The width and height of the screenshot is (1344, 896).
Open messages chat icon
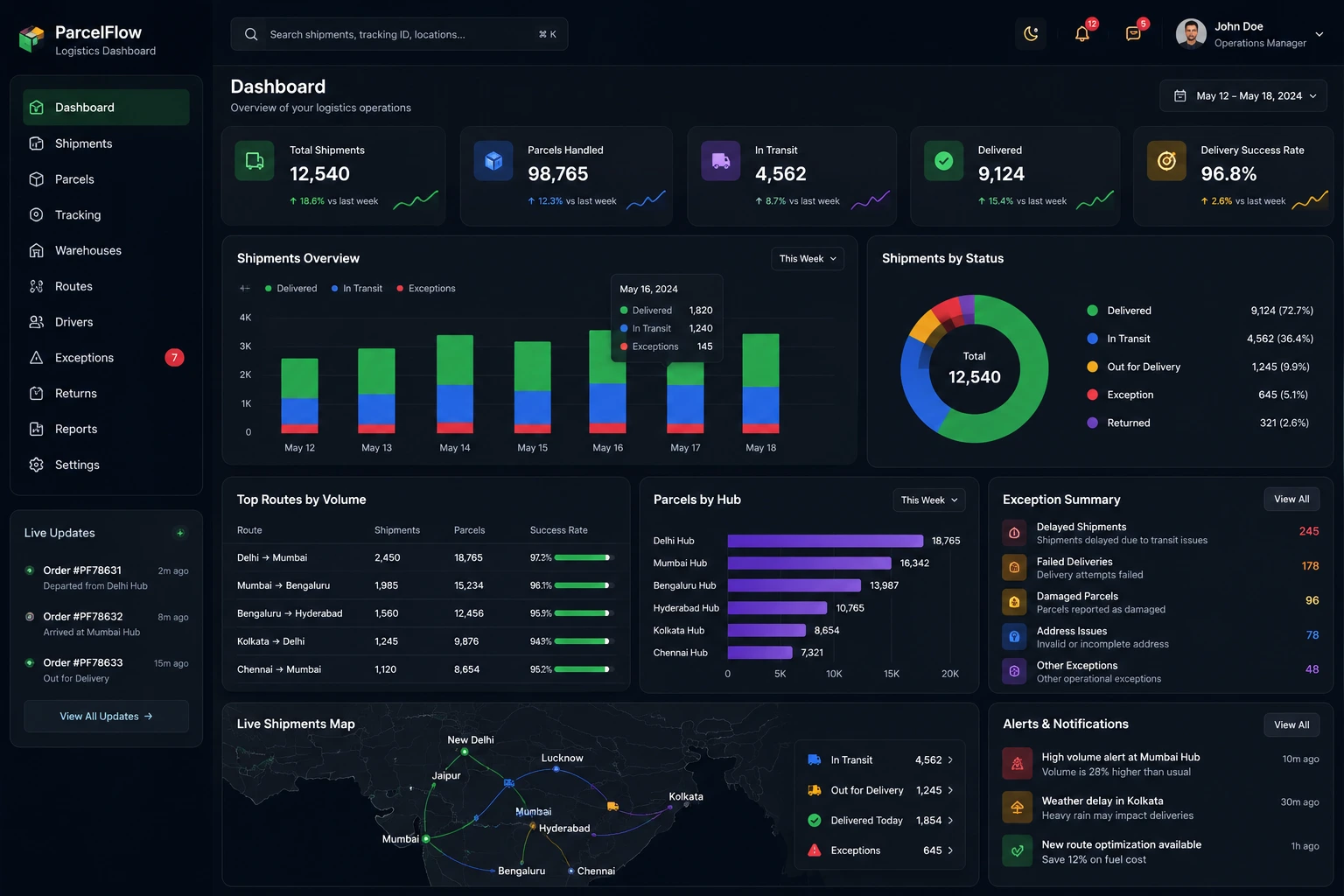[x=1133, y=34]
